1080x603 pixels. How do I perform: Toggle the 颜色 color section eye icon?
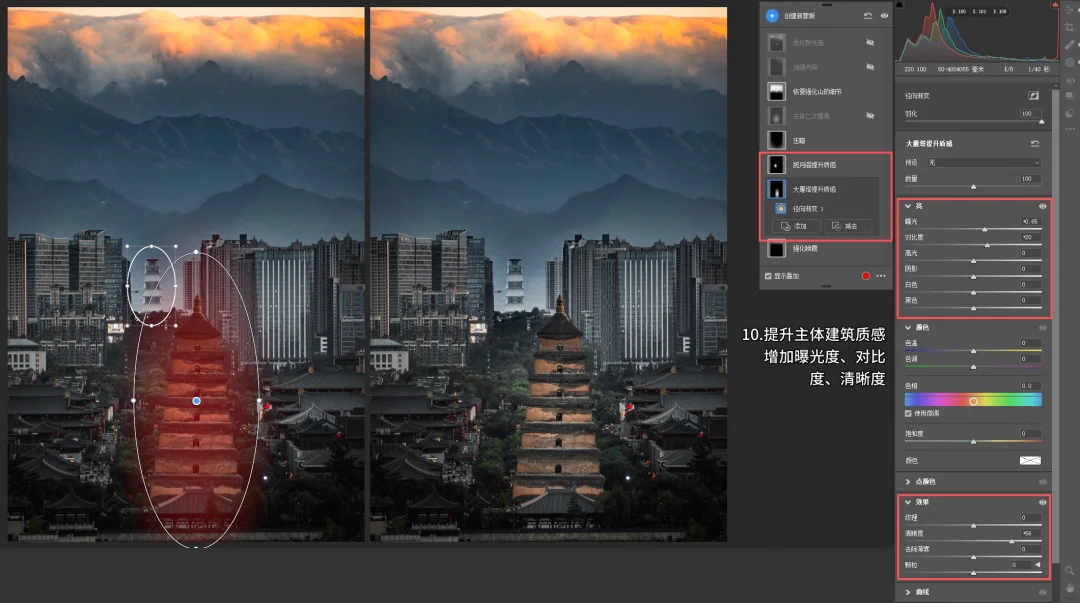(1043, 327)
